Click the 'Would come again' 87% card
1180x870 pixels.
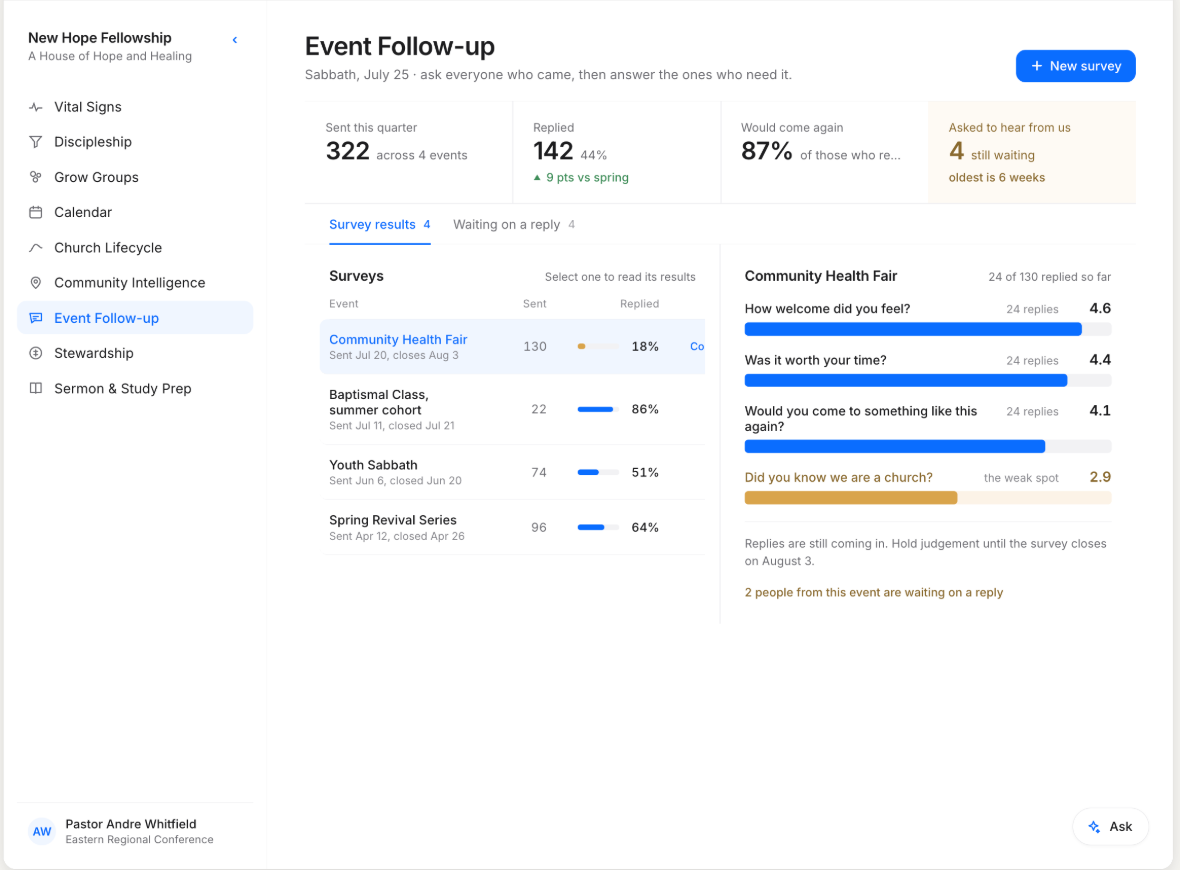click(824, 153)
